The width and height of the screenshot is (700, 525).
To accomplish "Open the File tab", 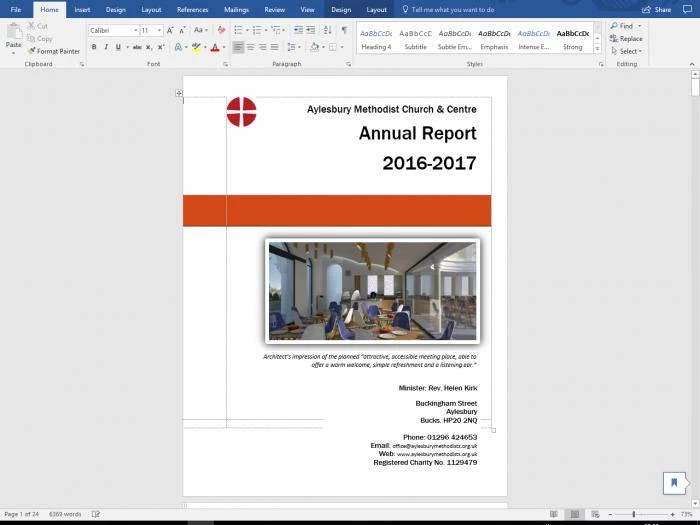I will point(16,9).
